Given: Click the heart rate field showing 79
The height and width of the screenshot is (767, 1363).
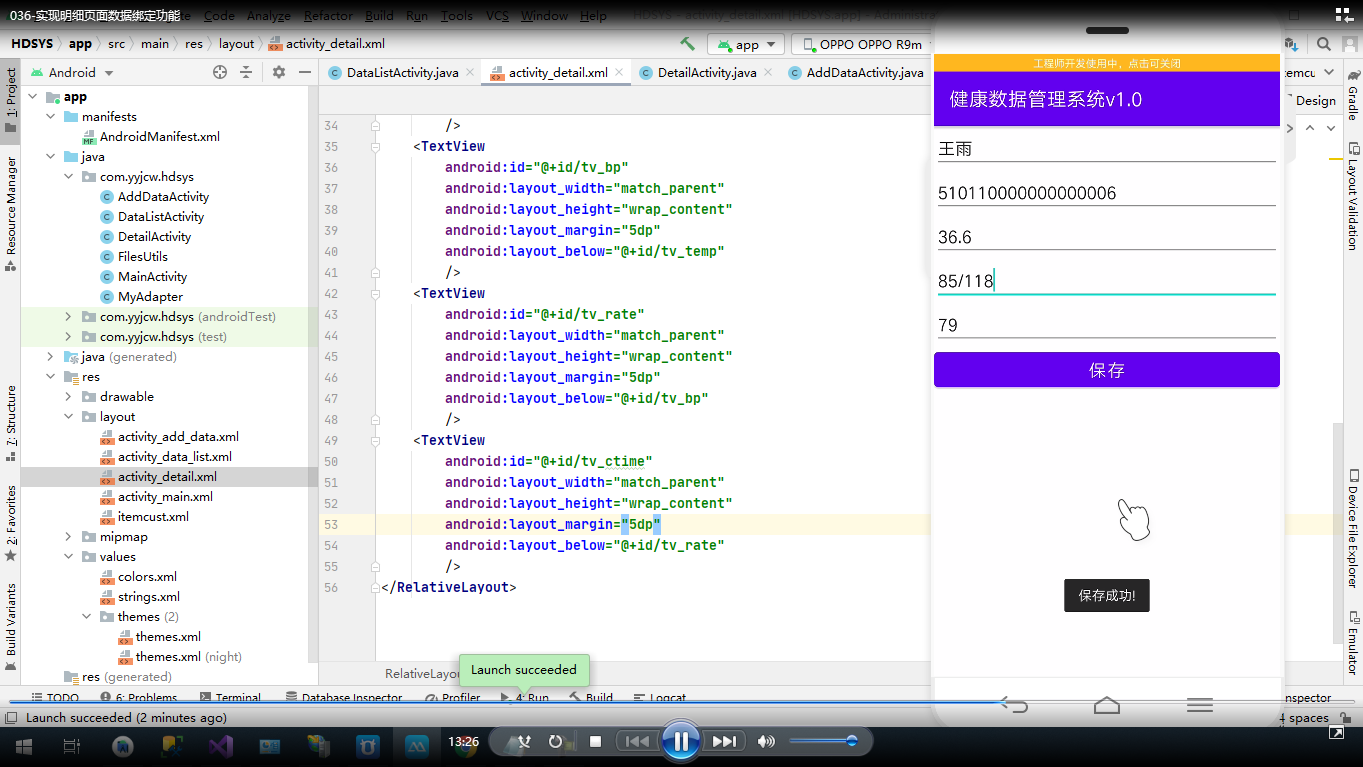Looking at the screenshot, I should [x=1106, y=325].
